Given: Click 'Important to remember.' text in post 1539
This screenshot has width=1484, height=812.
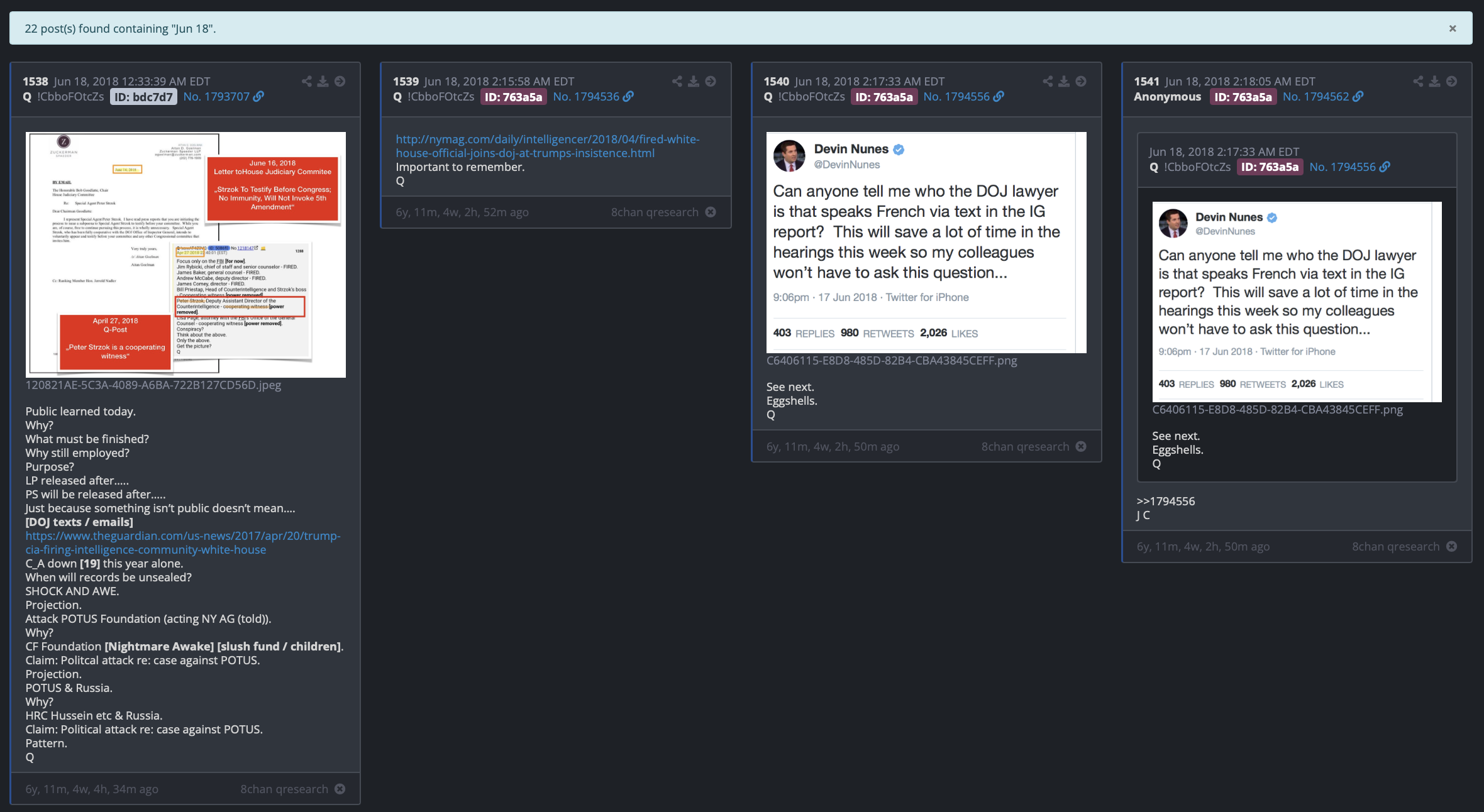Looking at the screenshot, I should click(x=460, y=167).
